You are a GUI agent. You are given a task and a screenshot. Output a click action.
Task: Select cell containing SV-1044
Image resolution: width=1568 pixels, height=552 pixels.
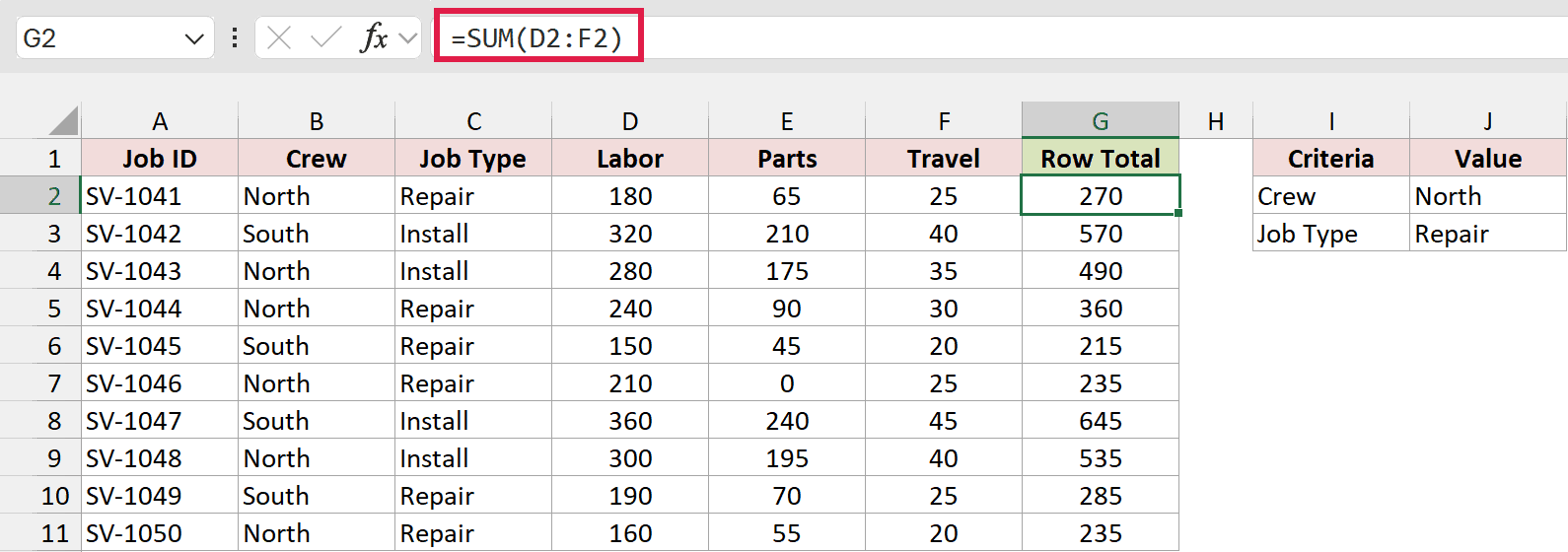160,308
